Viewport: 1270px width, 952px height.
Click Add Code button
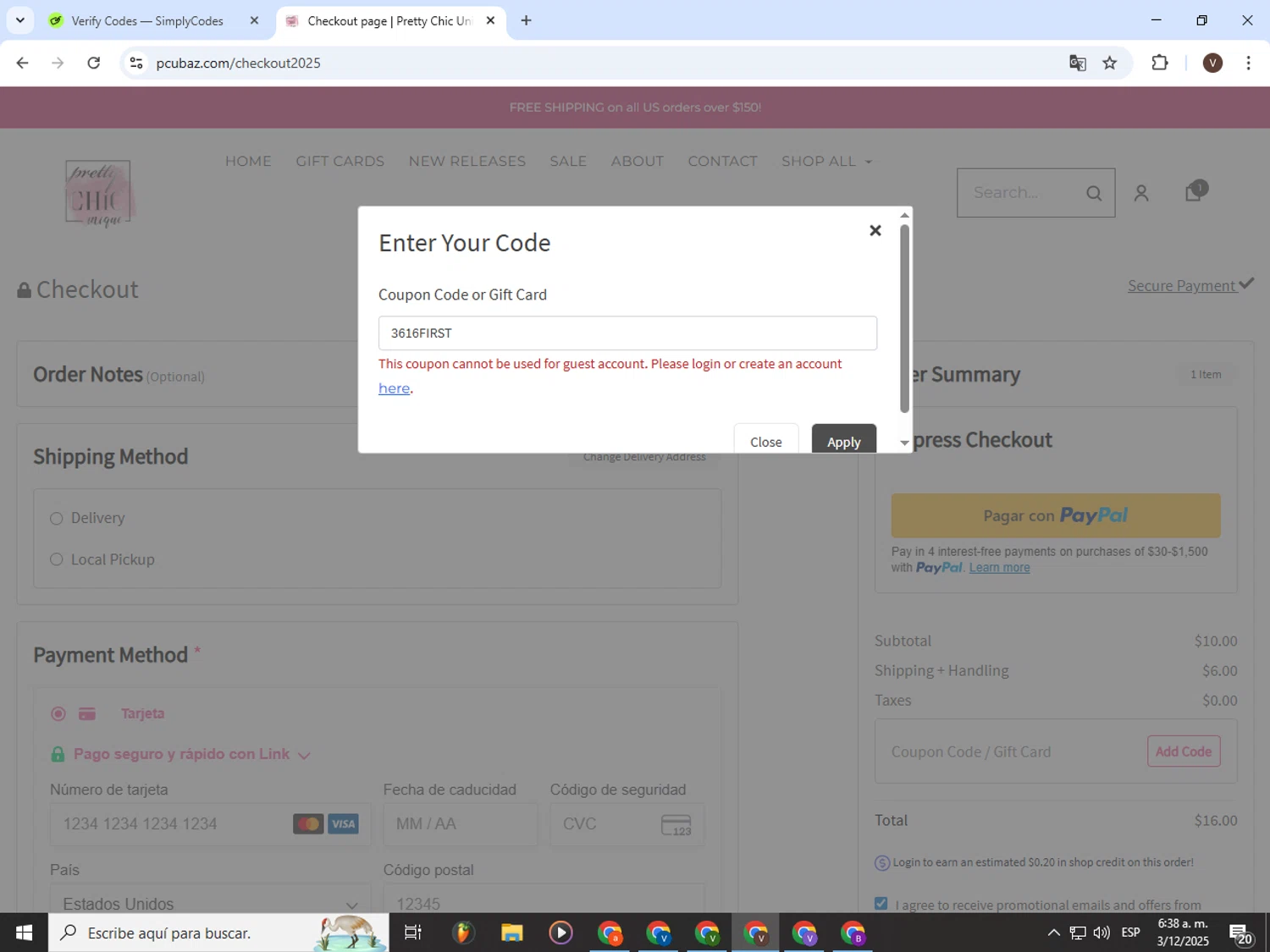pos(1184,751)
